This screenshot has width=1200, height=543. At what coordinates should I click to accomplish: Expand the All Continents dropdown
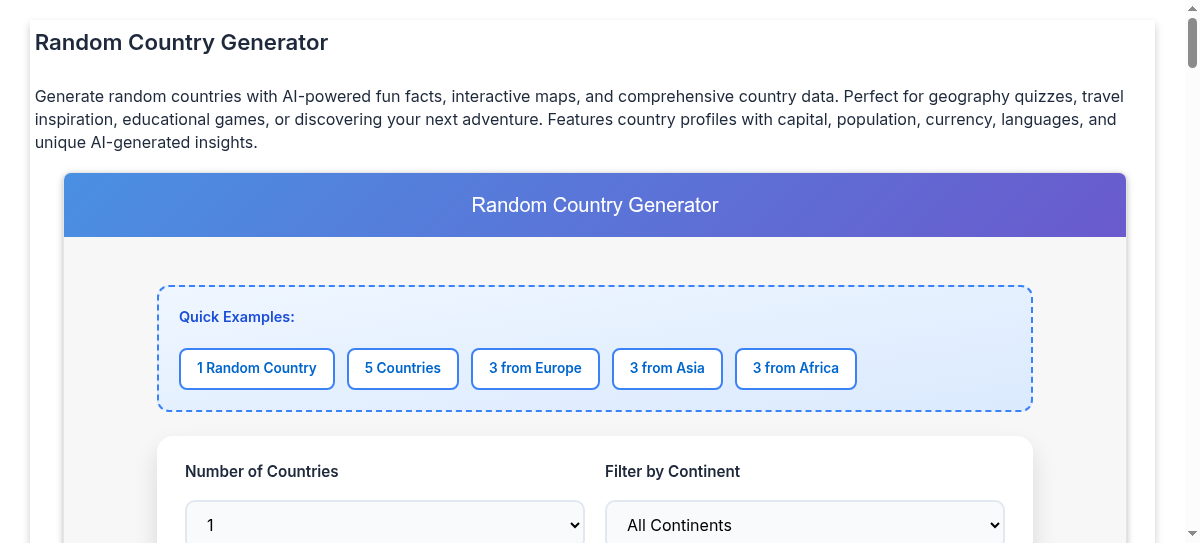(x=804, y=524)
